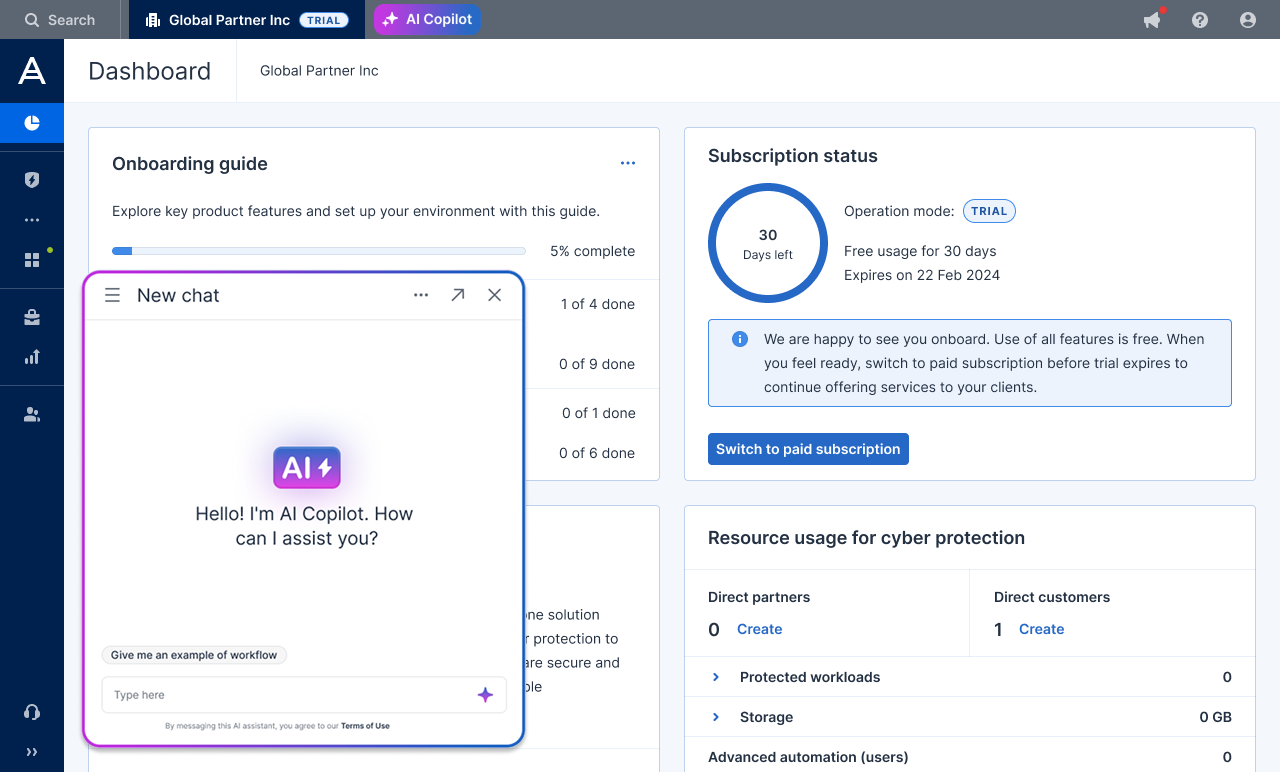The image size is (1280, 772).
Task: Open the reports bar chart sidebar icon
Action: coord(32,357)
